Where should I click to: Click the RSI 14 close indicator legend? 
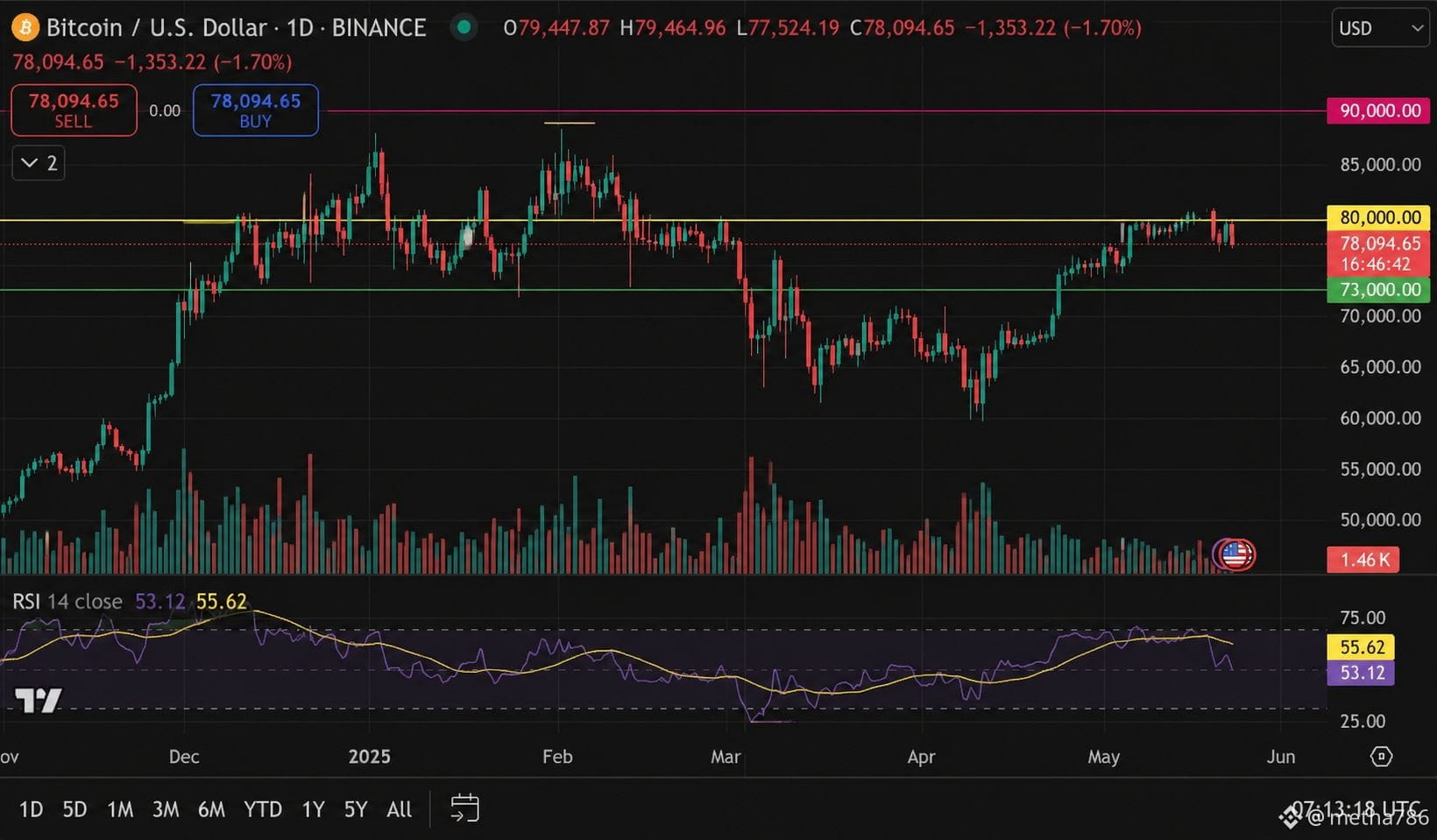pos(67,602)
